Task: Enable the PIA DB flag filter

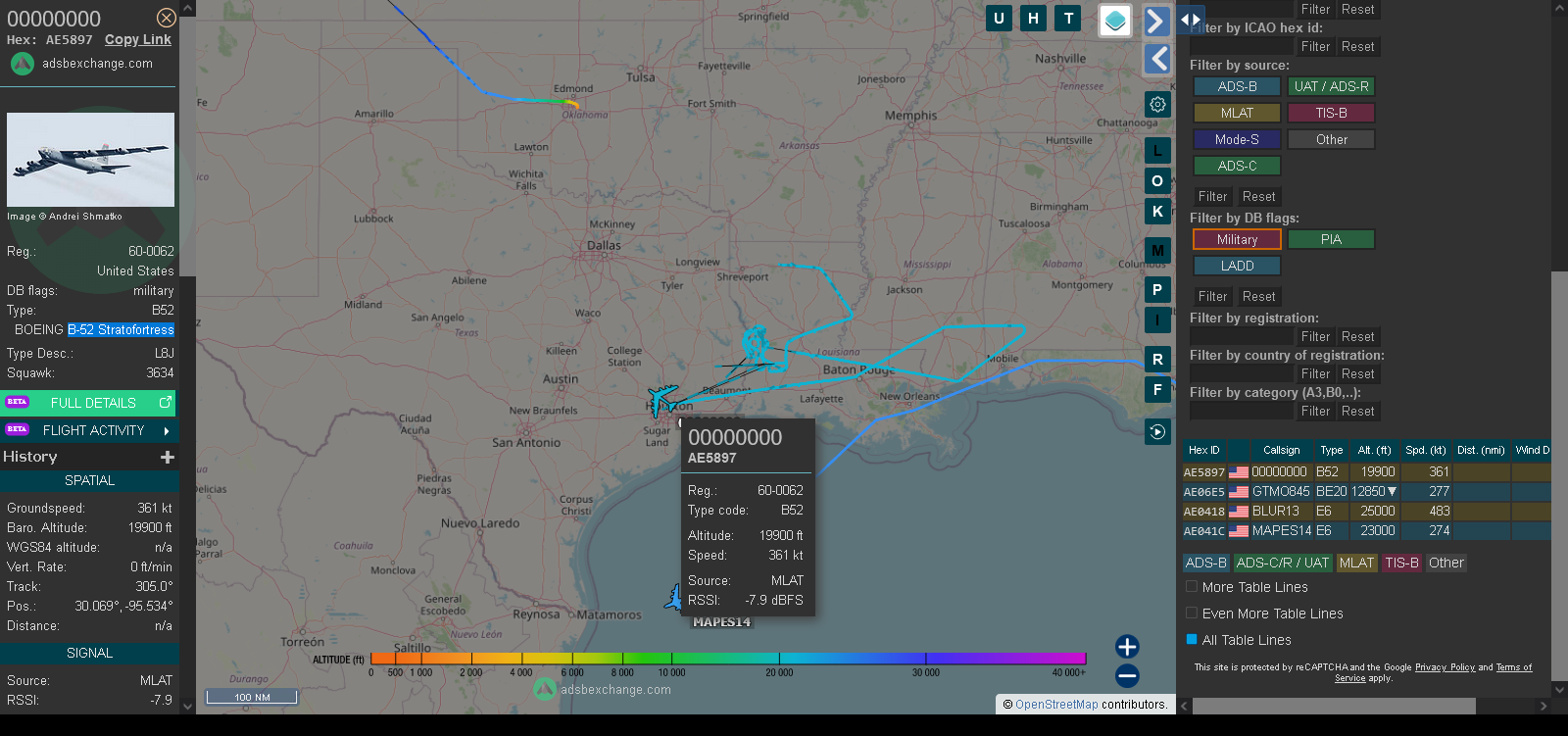Action: (x=1331, y=239)
